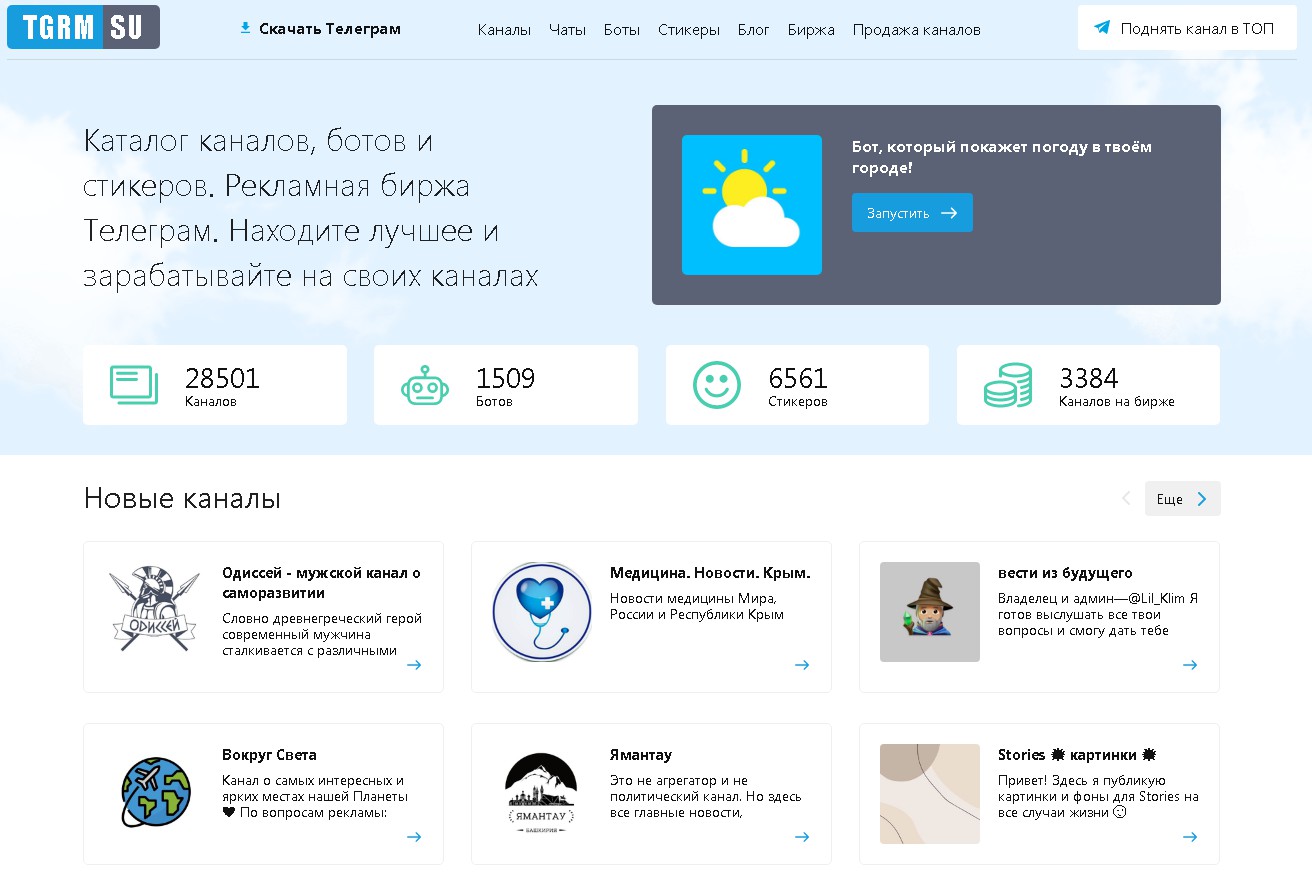Click the 6561 Стикеров counter
This screenshot has height=885, width=1312.
pos(797,385)
